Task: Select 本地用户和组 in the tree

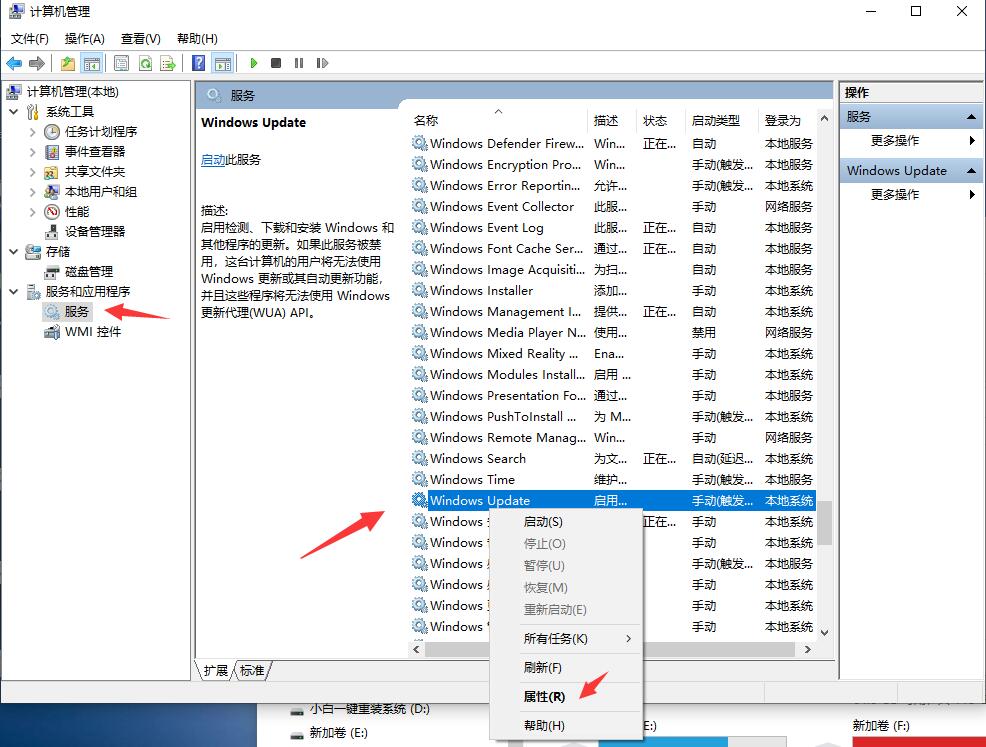Action: (101, 192)
